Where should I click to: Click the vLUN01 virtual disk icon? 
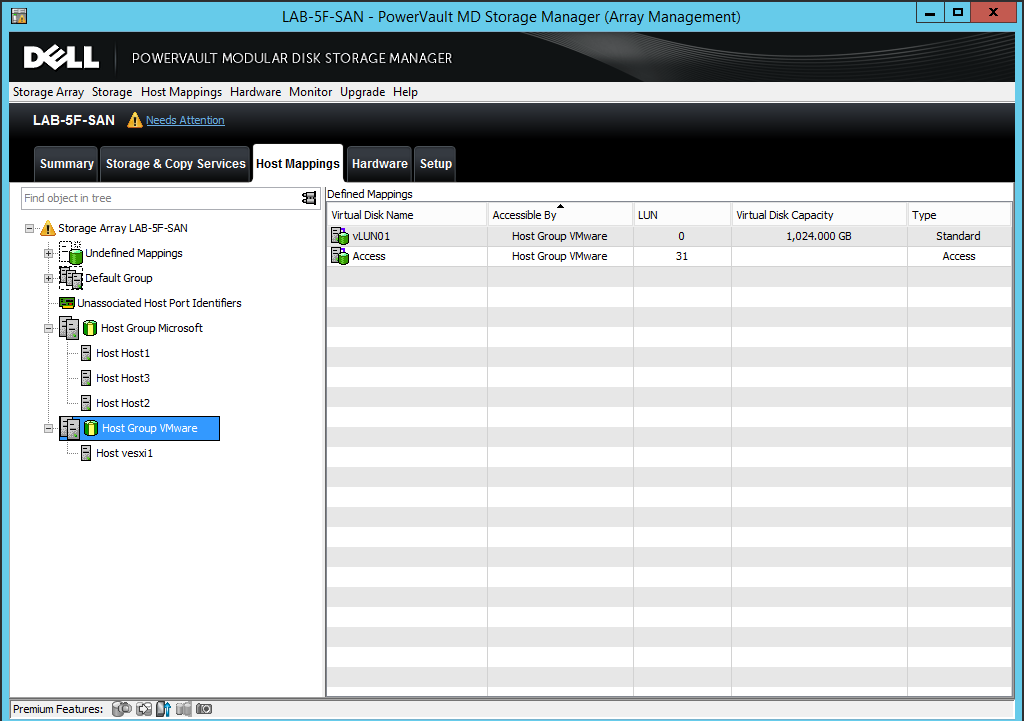(340, 236)
